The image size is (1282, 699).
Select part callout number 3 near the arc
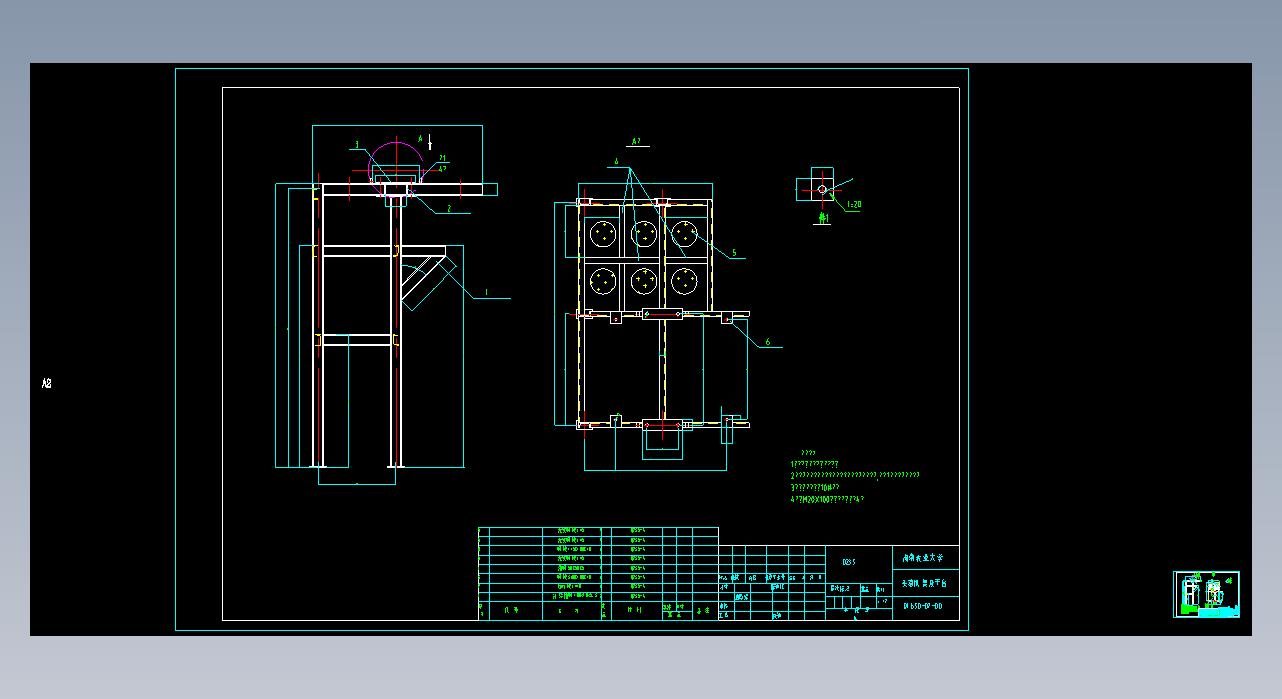tap(355, 145)
